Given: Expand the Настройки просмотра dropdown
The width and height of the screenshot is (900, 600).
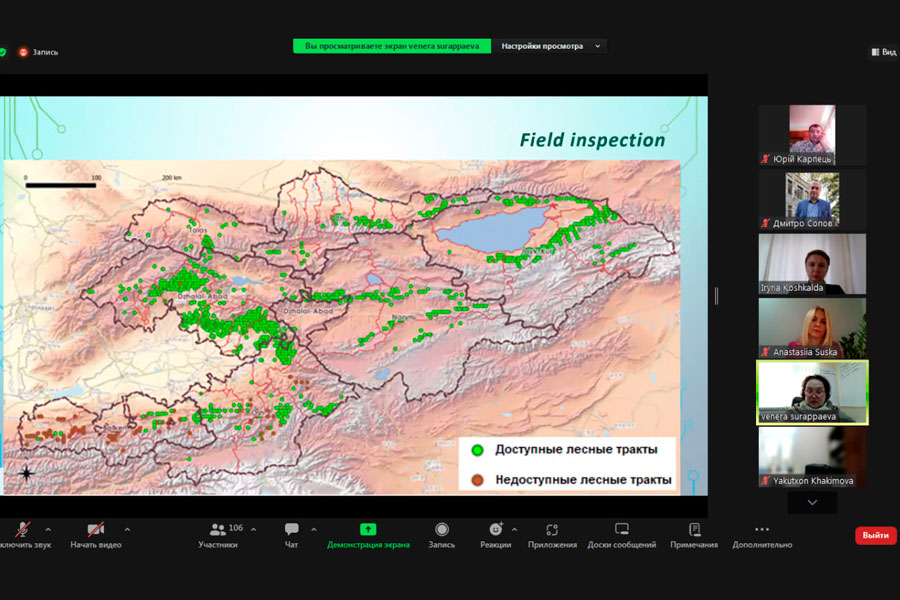Looking at the screenshot, I should tap(551, 46).
